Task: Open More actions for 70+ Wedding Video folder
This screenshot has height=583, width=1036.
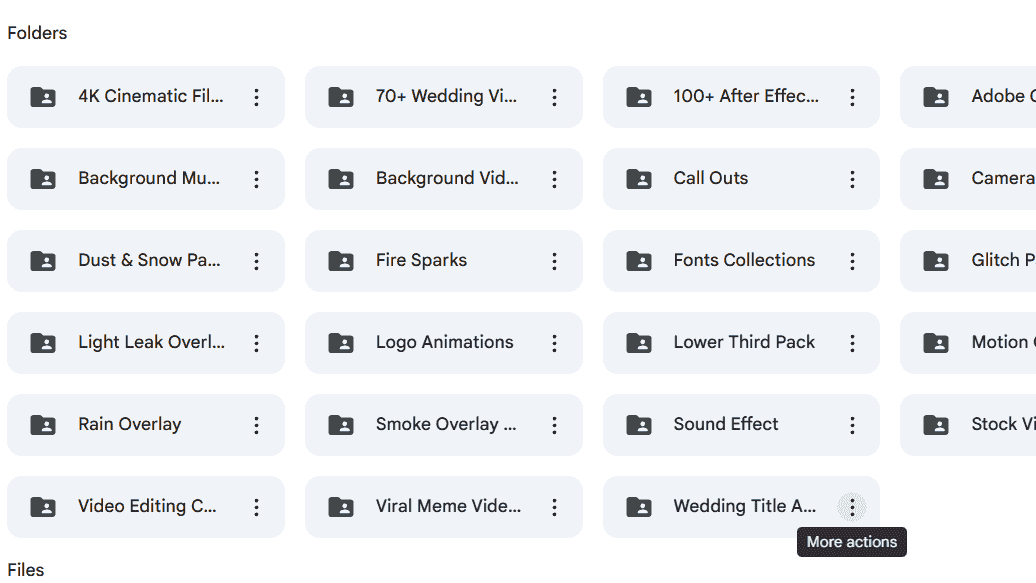Action: click(554, 97)
